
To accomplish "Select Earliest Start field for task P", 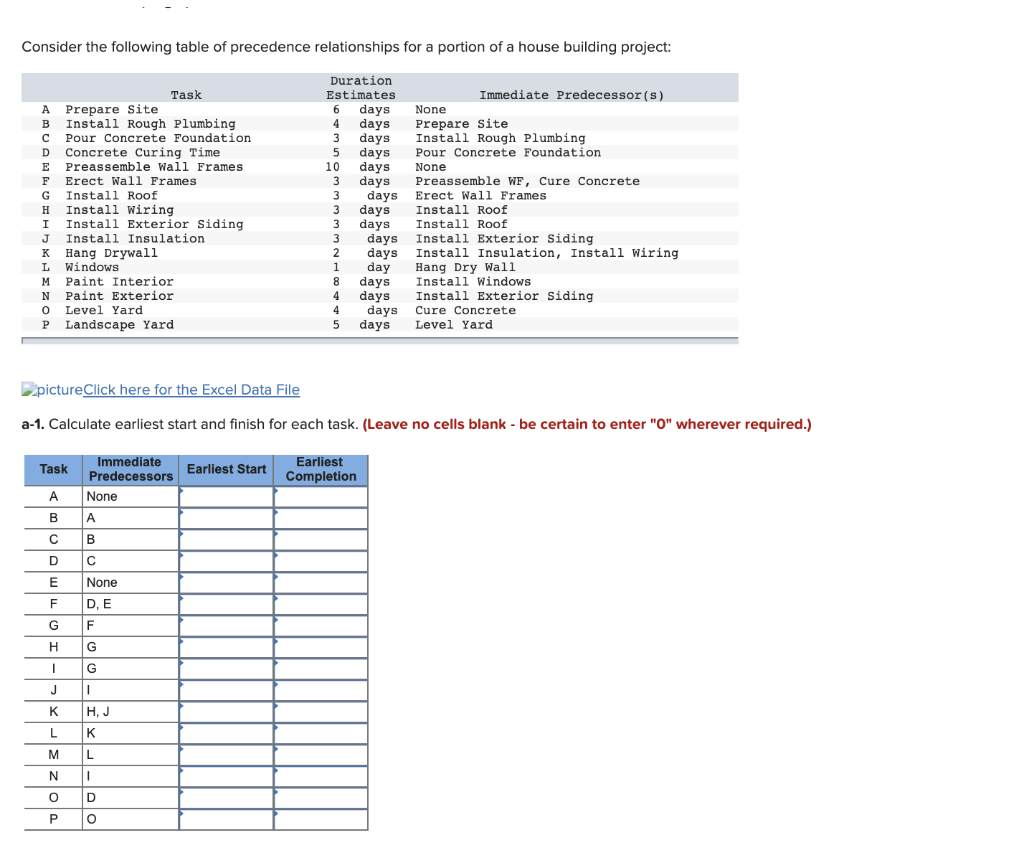I will click(226, 820).
